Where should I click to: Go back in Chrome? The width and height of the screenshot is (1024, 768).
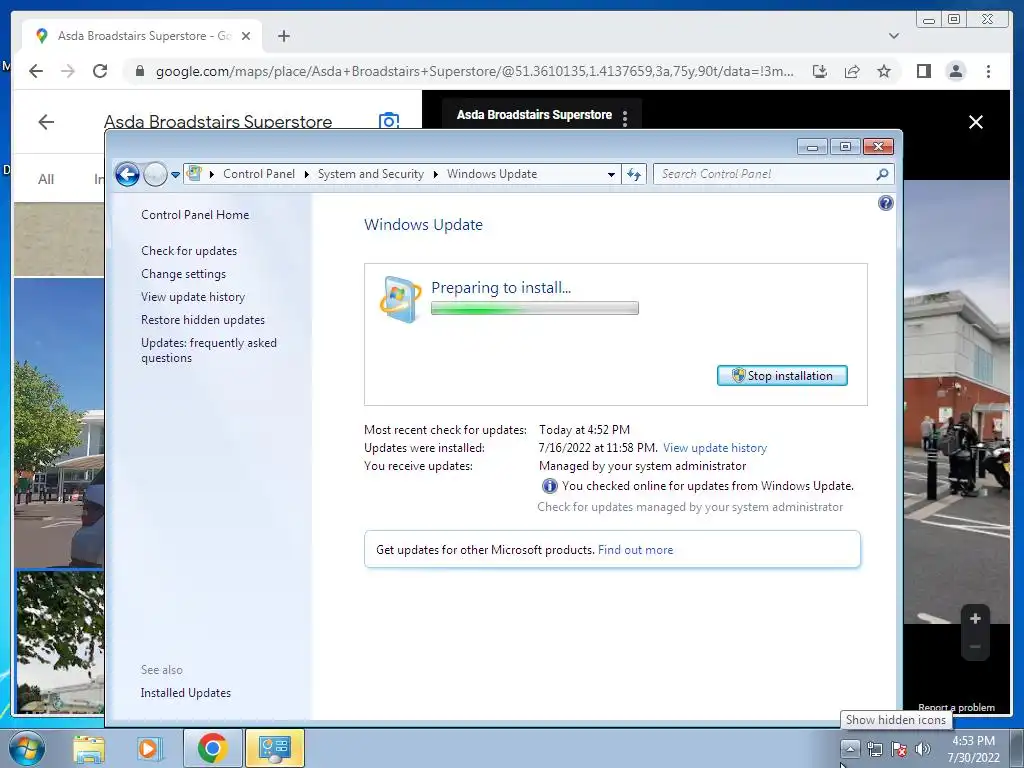[x=36, y=71]
